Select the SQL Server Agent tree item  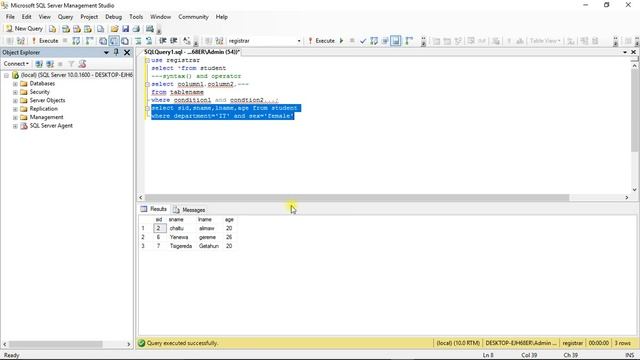coord(51,126)
